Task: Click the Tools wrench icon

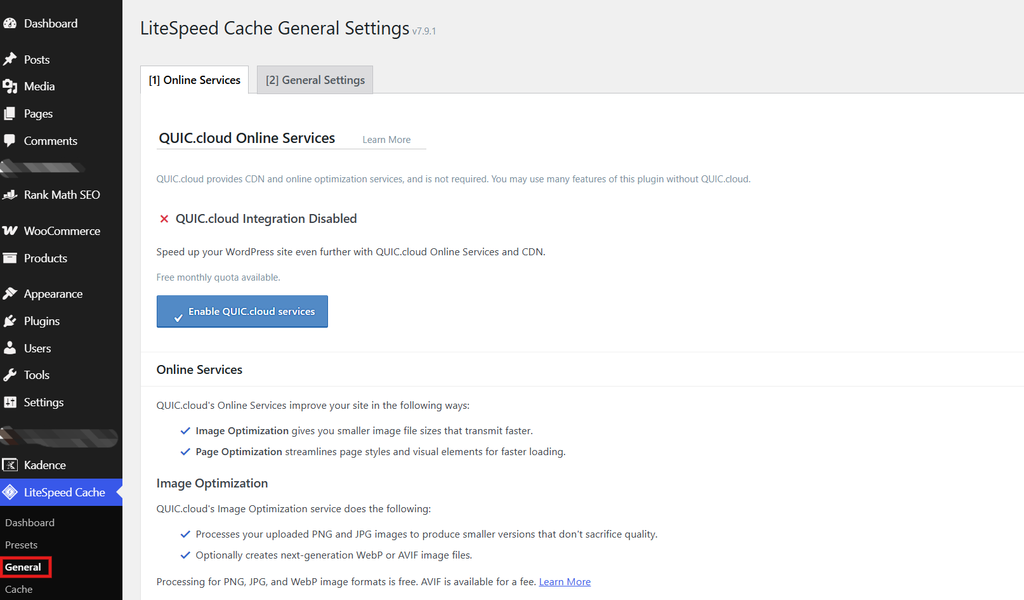Action: (x=9, y=375)
